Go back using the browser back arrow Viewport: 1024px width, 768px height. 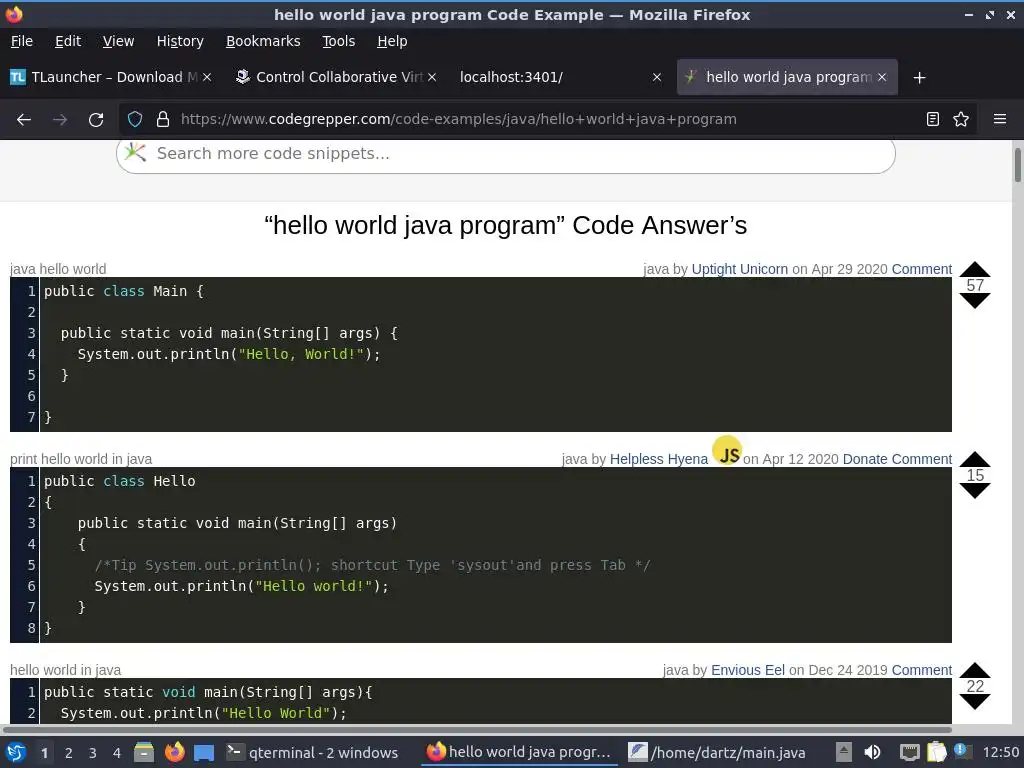[x=24, y=120]
